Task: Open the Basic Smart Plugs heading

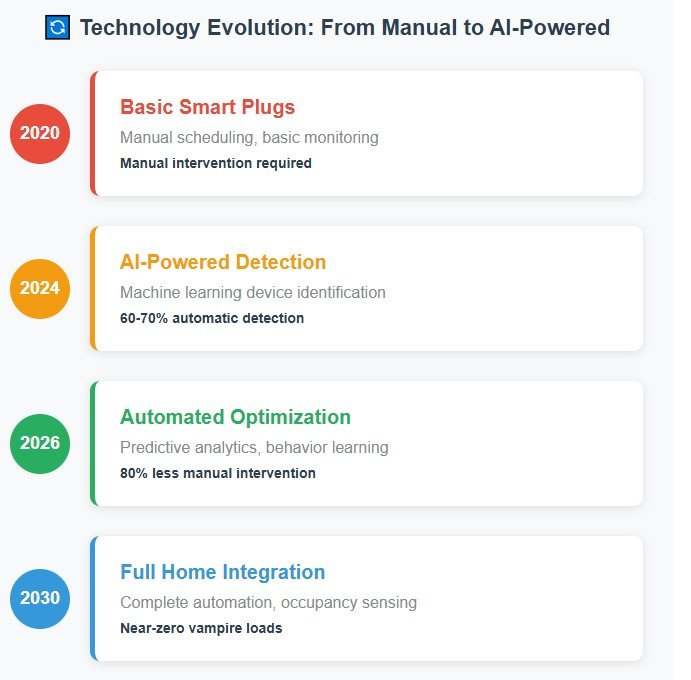Action: (208, 107)
